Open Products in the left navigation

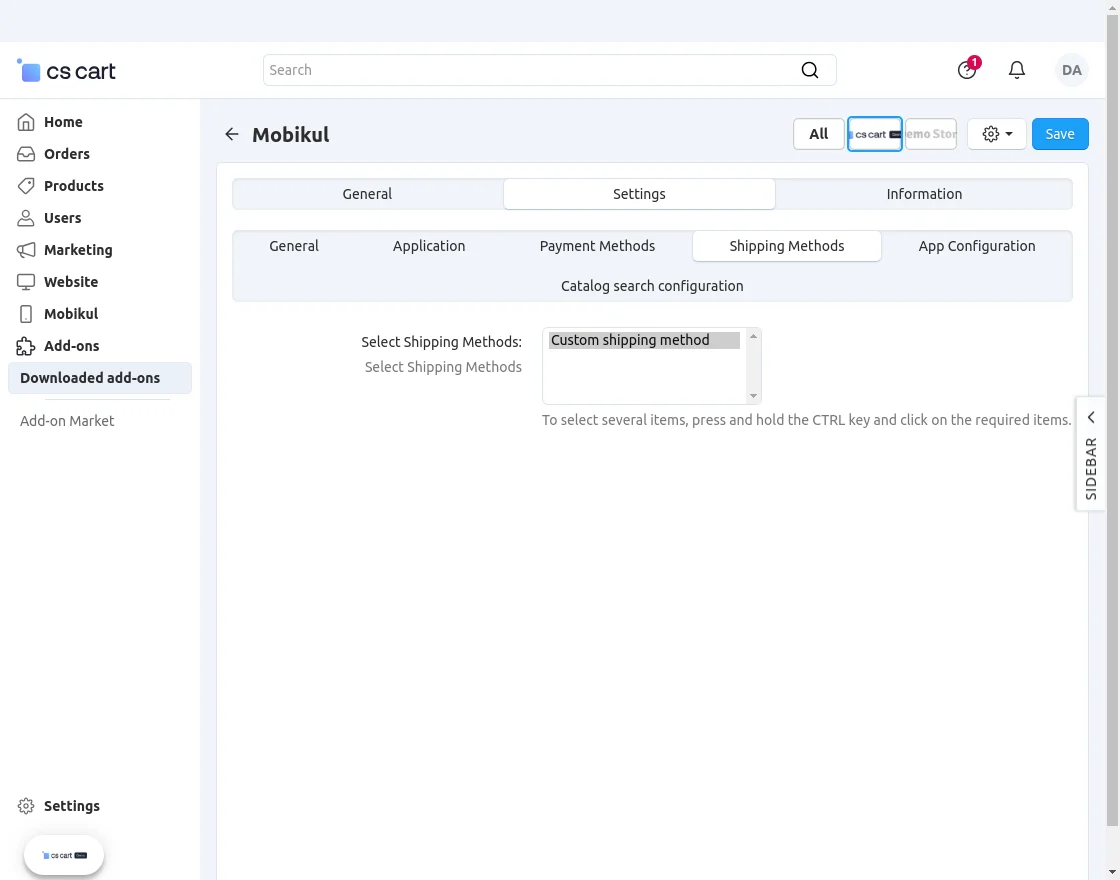tap(73, 186)
